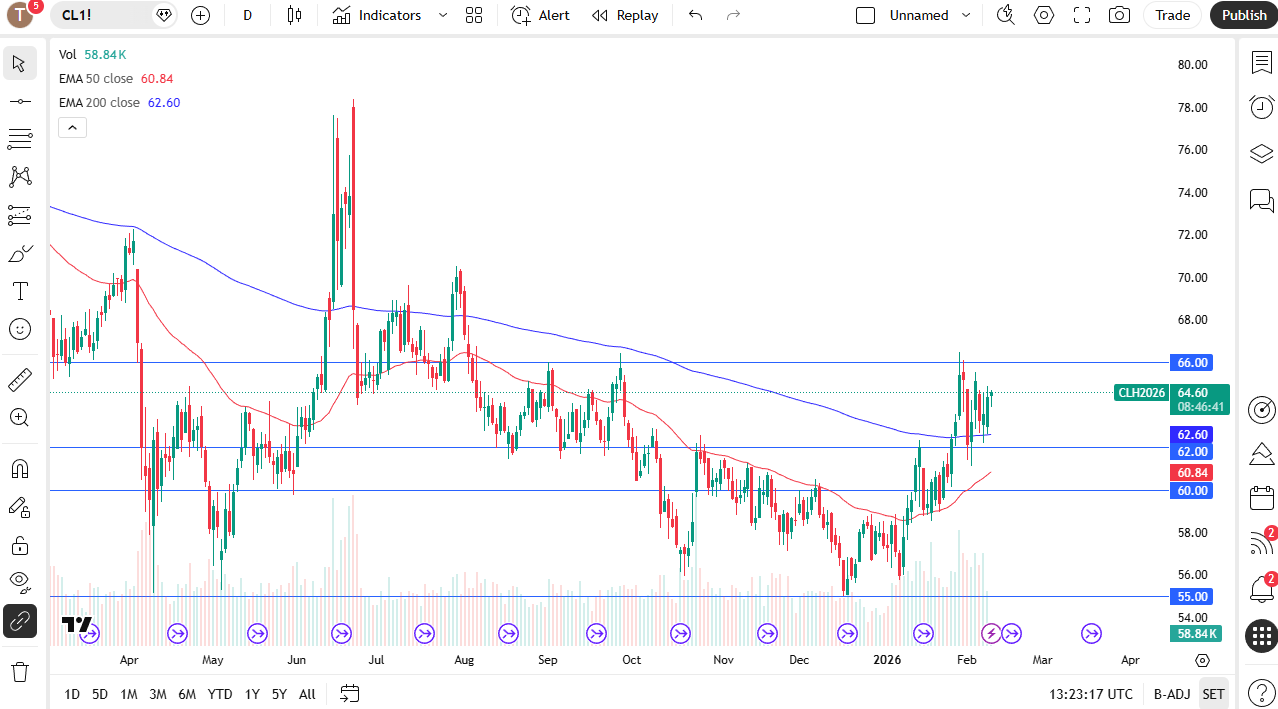Select the crosshair cursor tool
Viewport: 1278px width, 709px height.
[x=20, y=63]
